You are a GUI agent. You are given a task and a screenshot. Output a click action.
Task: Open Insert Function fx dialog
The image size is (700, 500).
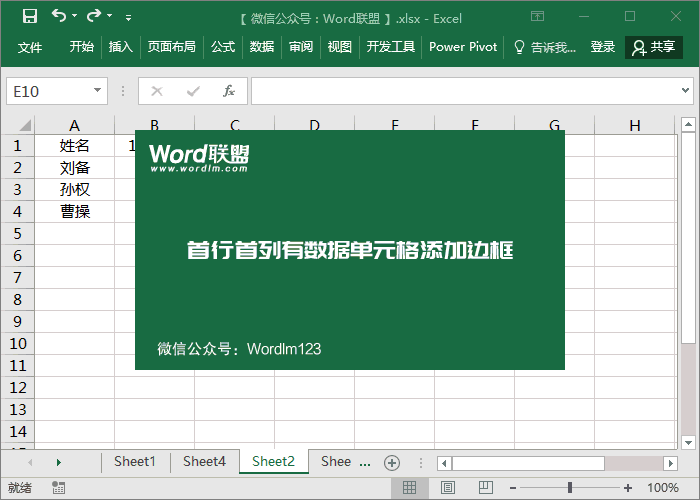pos(229,91)
